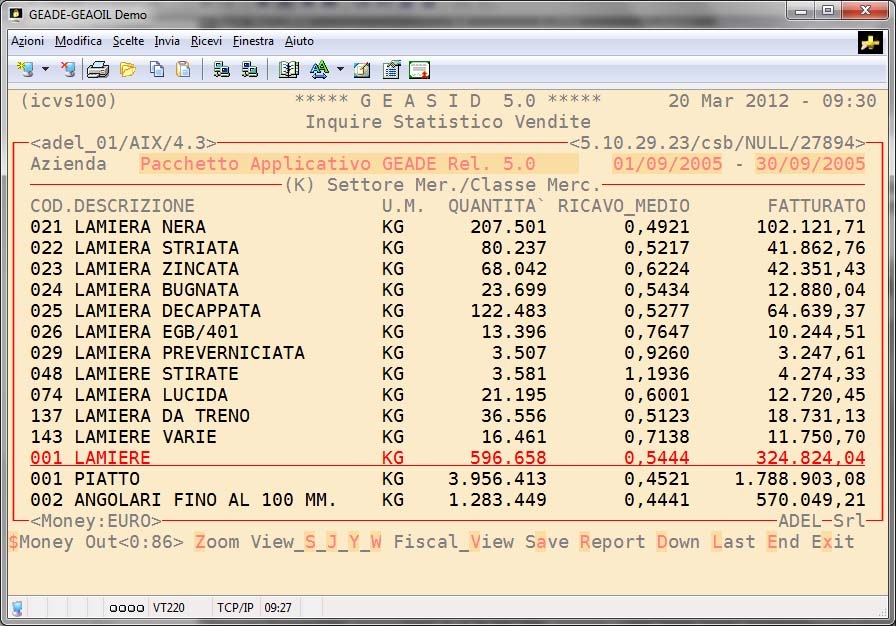Open the Scelte menu
896x626 pixels.
128,41
